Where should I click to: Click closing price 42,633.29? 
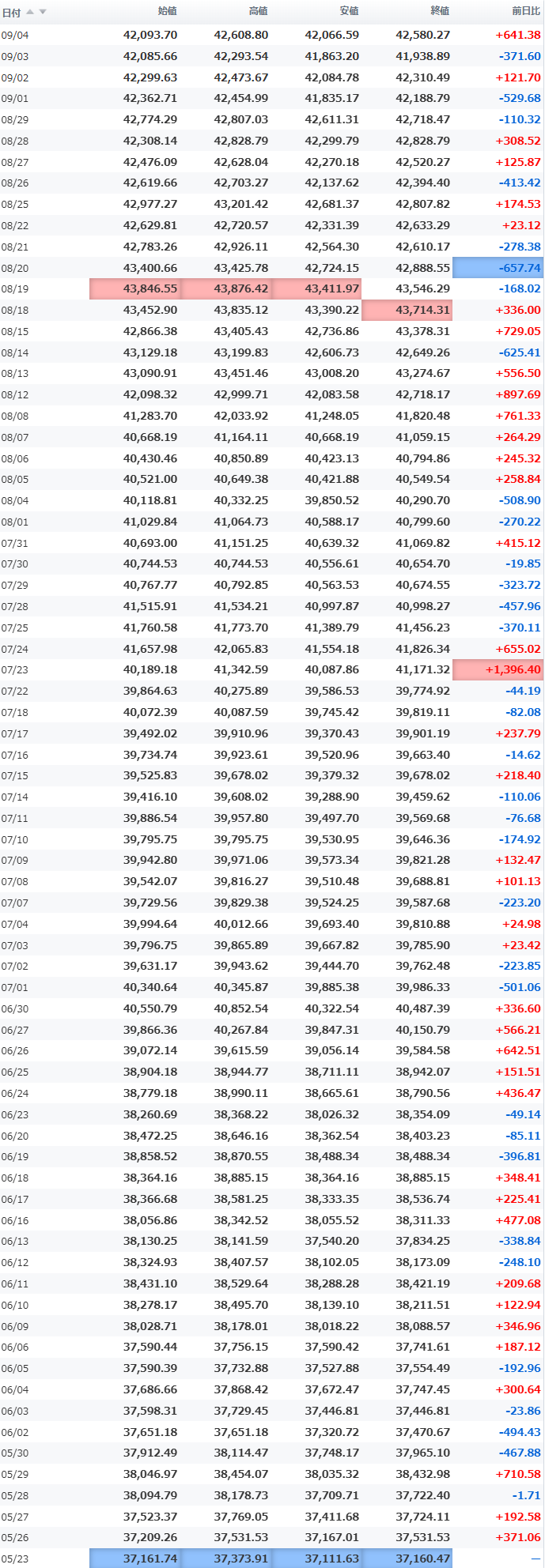423,226
